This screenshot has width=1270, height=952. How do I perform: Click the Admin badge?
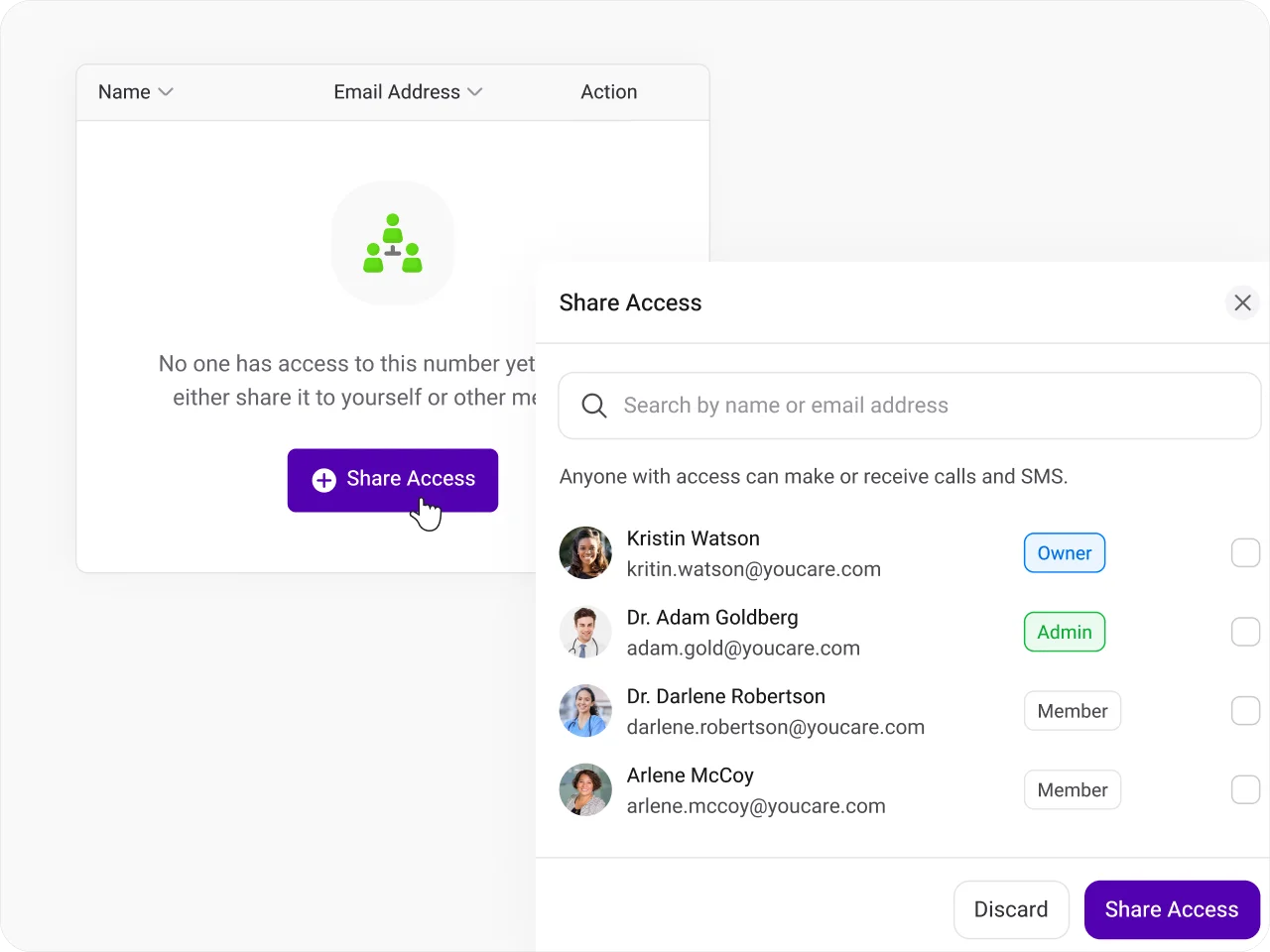point(1065,632)
